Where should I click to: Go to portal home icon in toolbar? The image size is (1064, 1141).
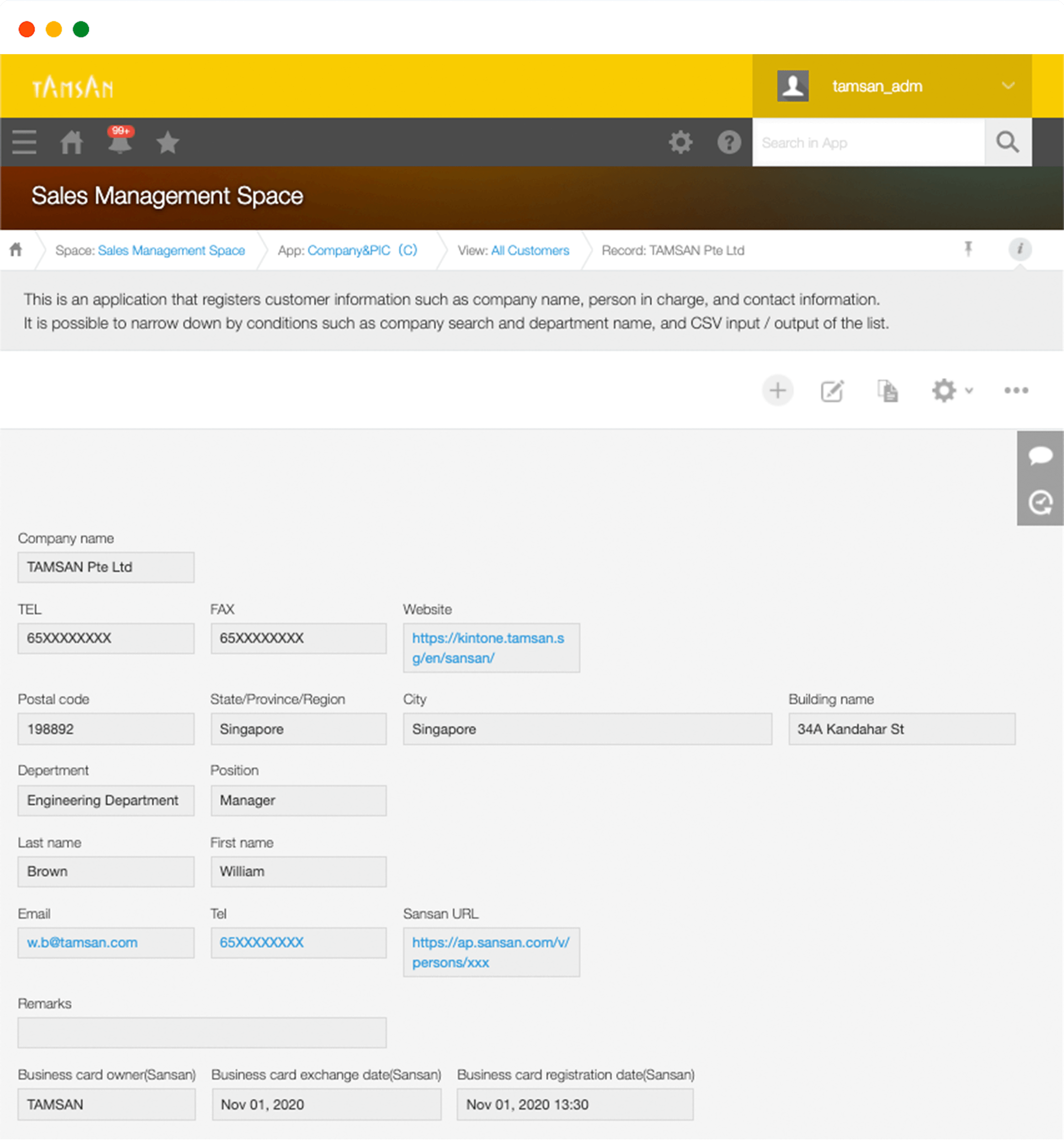72,142
